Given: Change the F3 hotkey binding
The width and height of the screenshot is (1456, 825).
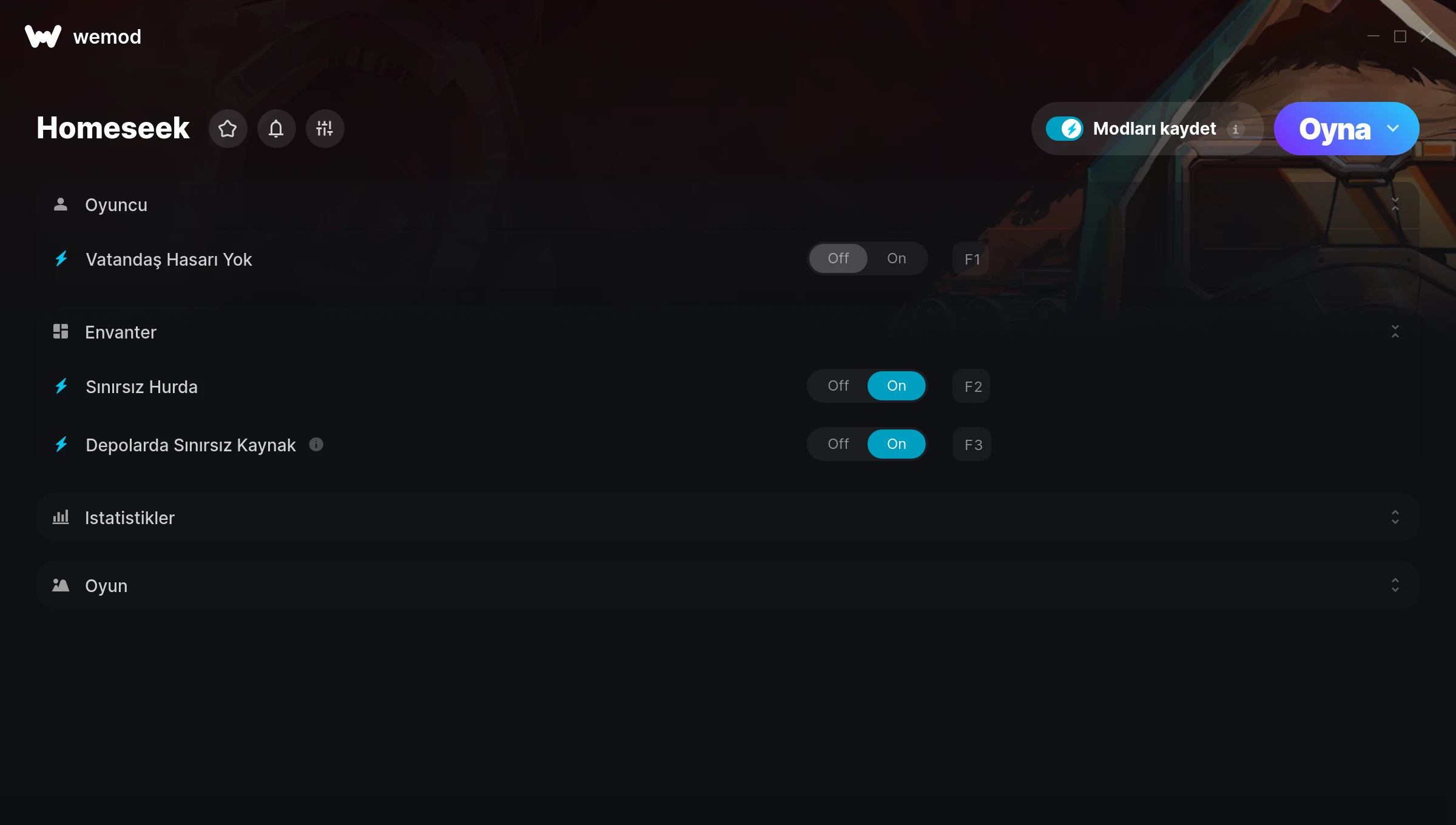Looking at the screenshot, I should coord(972,445).
